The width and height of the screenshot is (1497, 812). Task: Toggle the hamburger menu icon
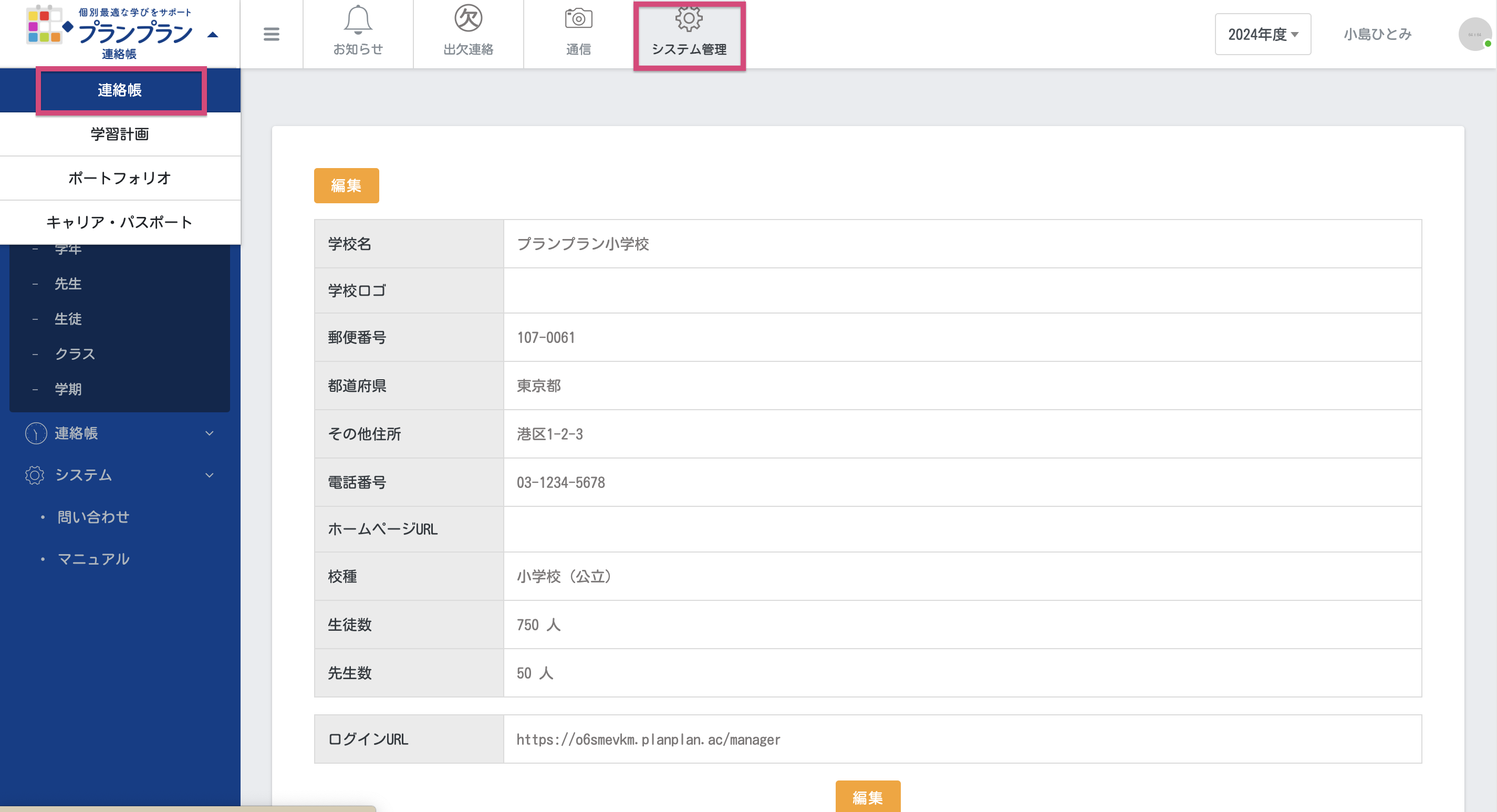click(x=271, y=34)
